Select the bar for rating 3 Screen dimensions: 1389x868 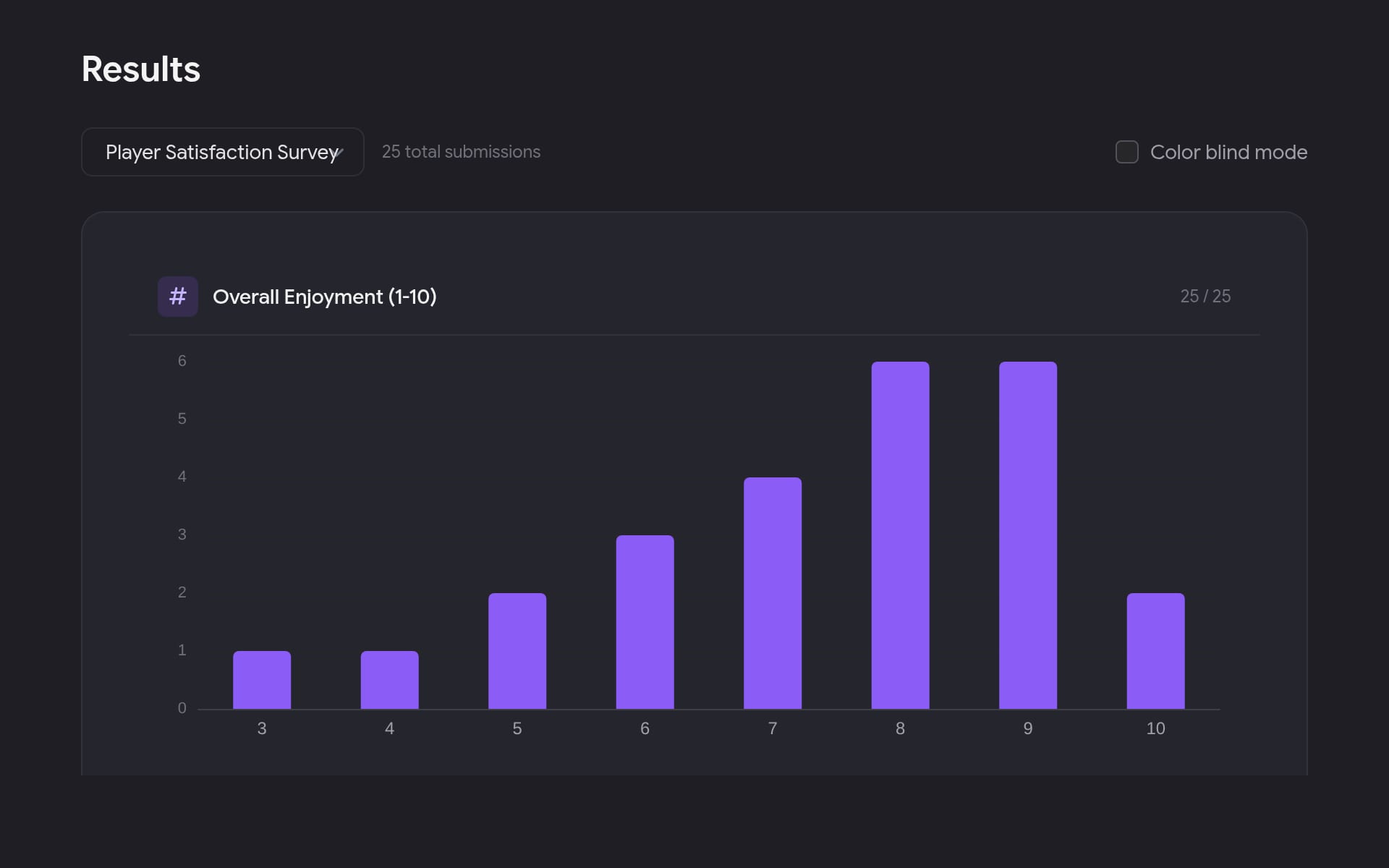click(262, 680)
